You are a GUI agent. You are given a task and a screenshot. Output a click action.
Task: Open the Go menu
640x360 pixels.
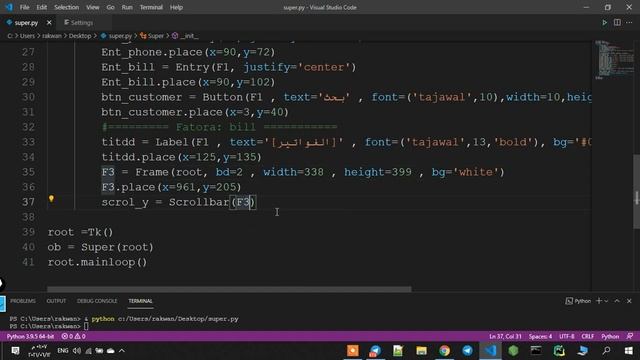tap(110, 7)
